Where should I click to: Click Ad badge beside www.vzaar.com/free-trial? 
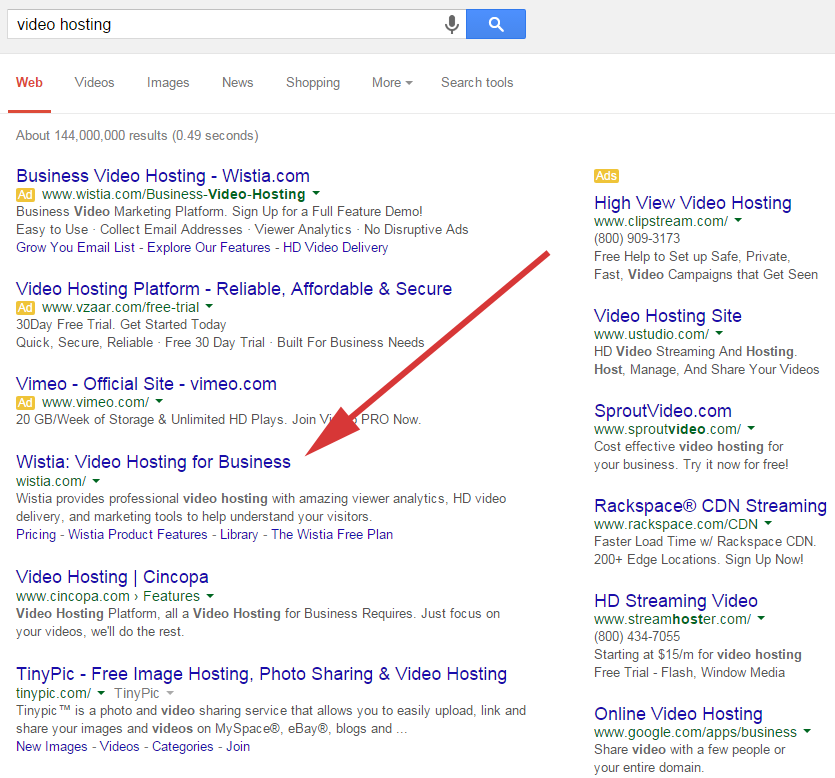pos(25,307)
